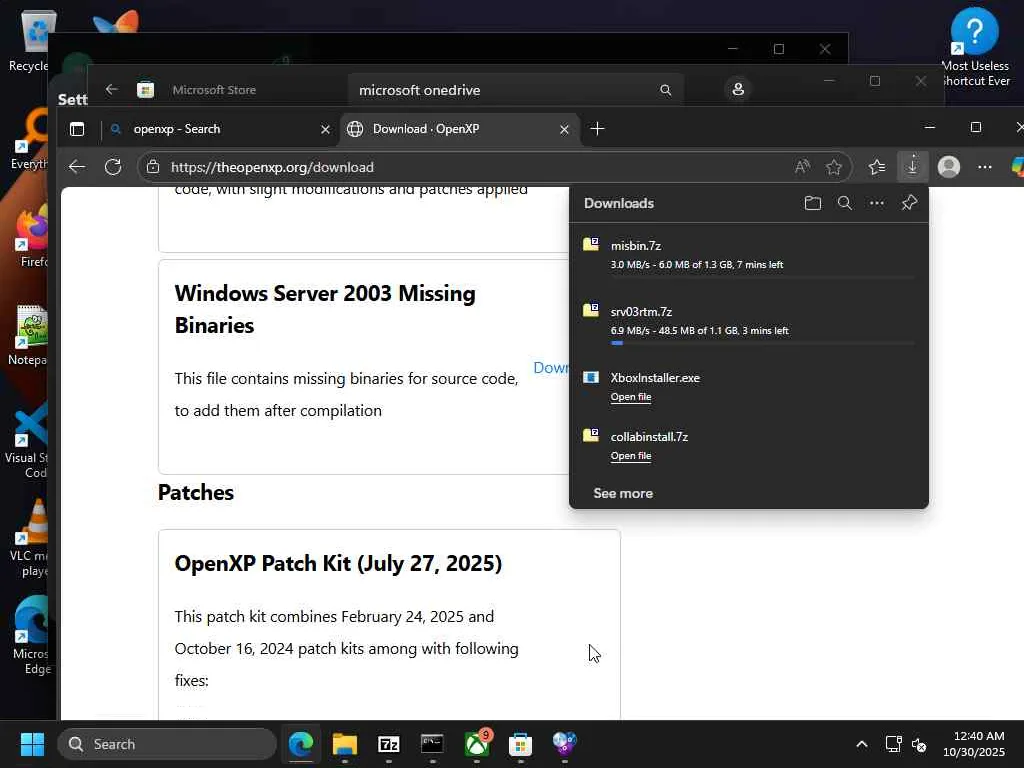Toggle the Downloads toolbar button
Image resolution: width=1024 pixels, height=768 pixels.
(912, 167)
